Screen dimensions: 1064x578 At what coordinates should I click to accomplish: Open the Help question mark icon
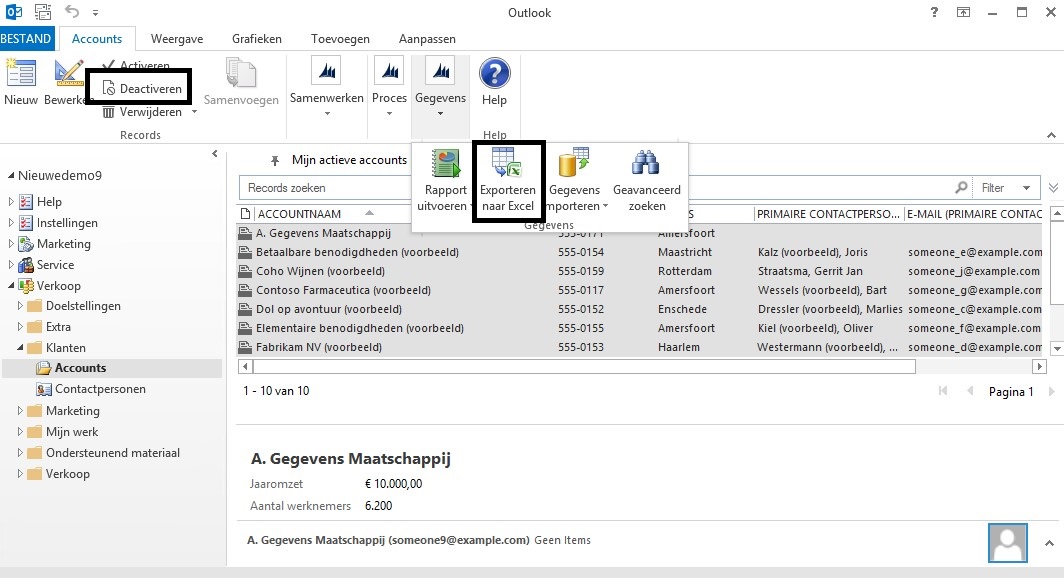(x=494, y=75)
